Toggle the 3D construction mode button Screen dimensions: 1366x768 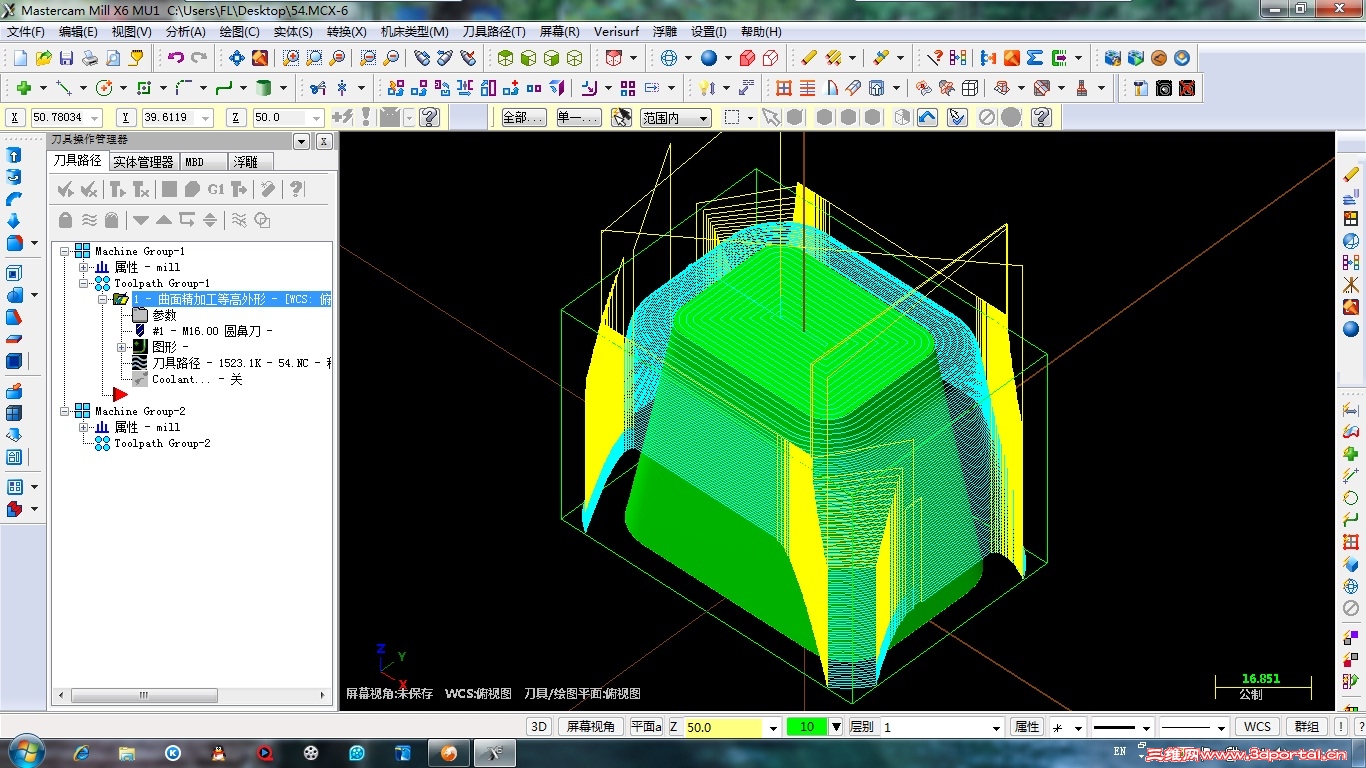coord(539,727)
